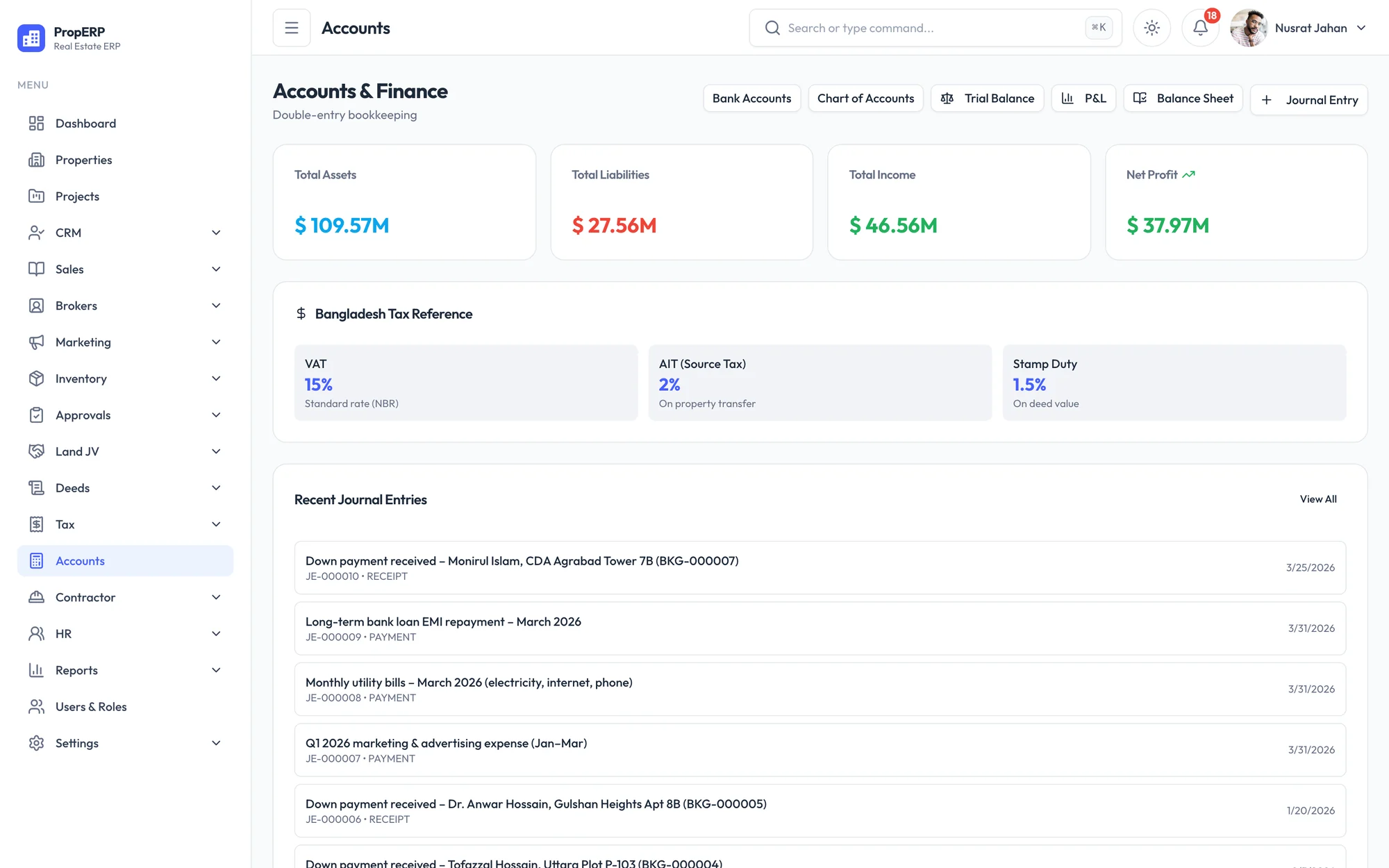
Task: Click Nusrat Jahan's profile avatar
Action: [1249, 28]
